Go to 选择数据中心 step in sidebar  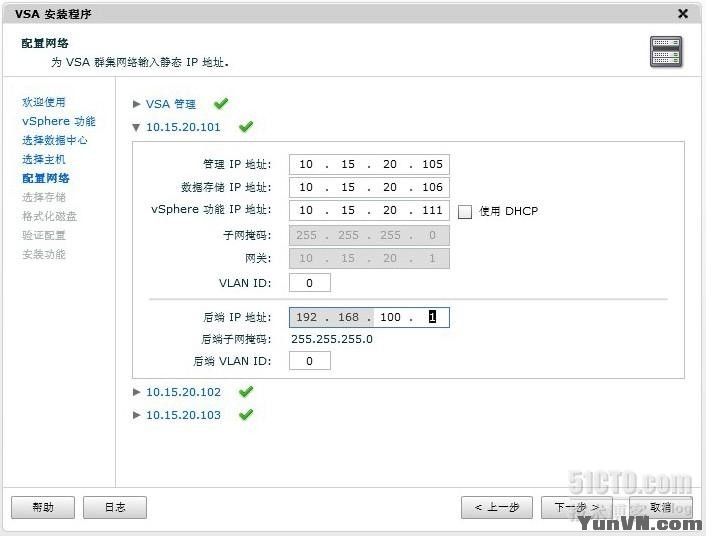[54, 140]
